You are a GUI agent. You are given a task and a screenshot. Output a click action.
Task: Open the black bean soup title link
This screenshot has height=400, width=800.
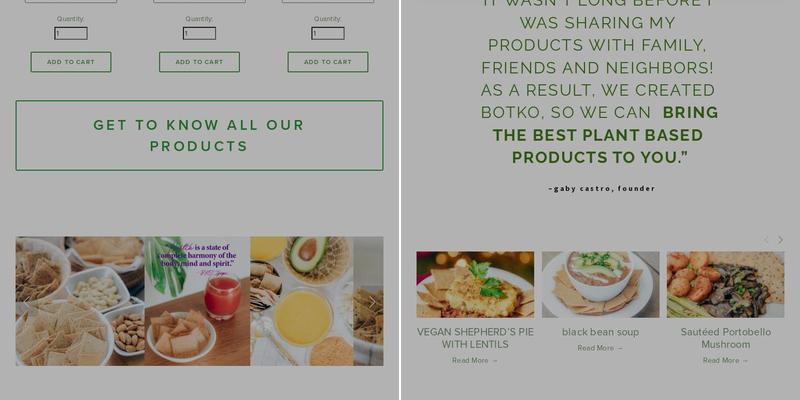point(601,332)
